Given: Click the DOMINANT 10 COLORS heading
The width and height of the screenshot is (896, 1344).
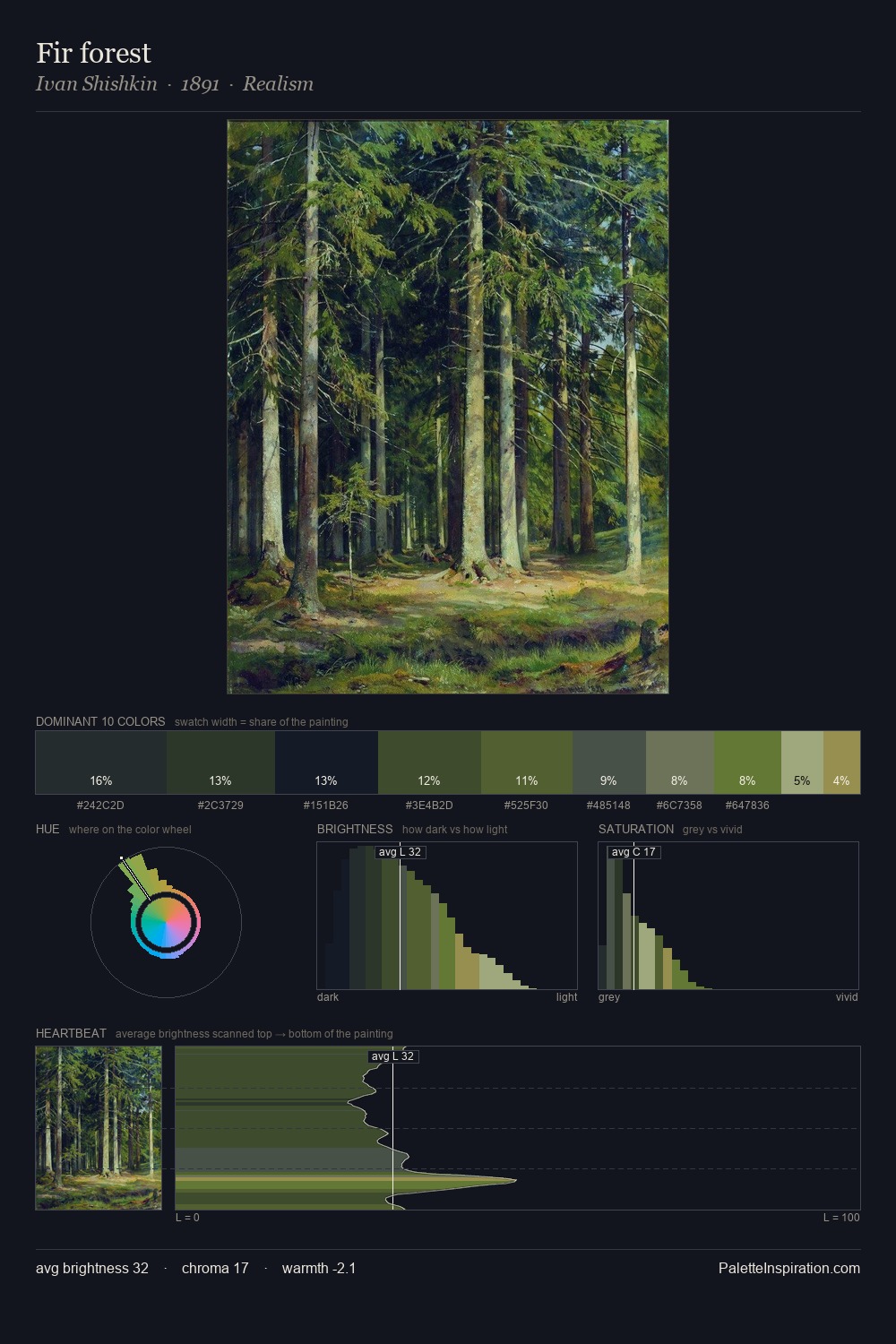Looking at the screenshot, I should (100, 721).
